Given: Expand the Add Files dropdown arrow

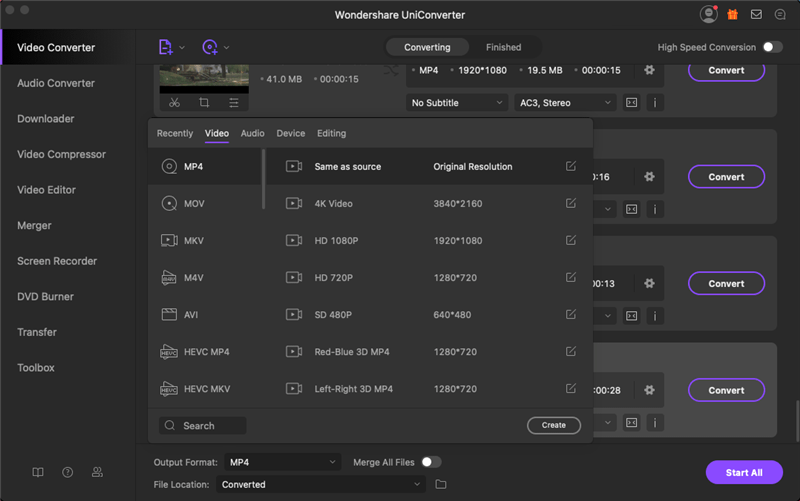Looking at the screenshot, I should click(x=182, y=47).
